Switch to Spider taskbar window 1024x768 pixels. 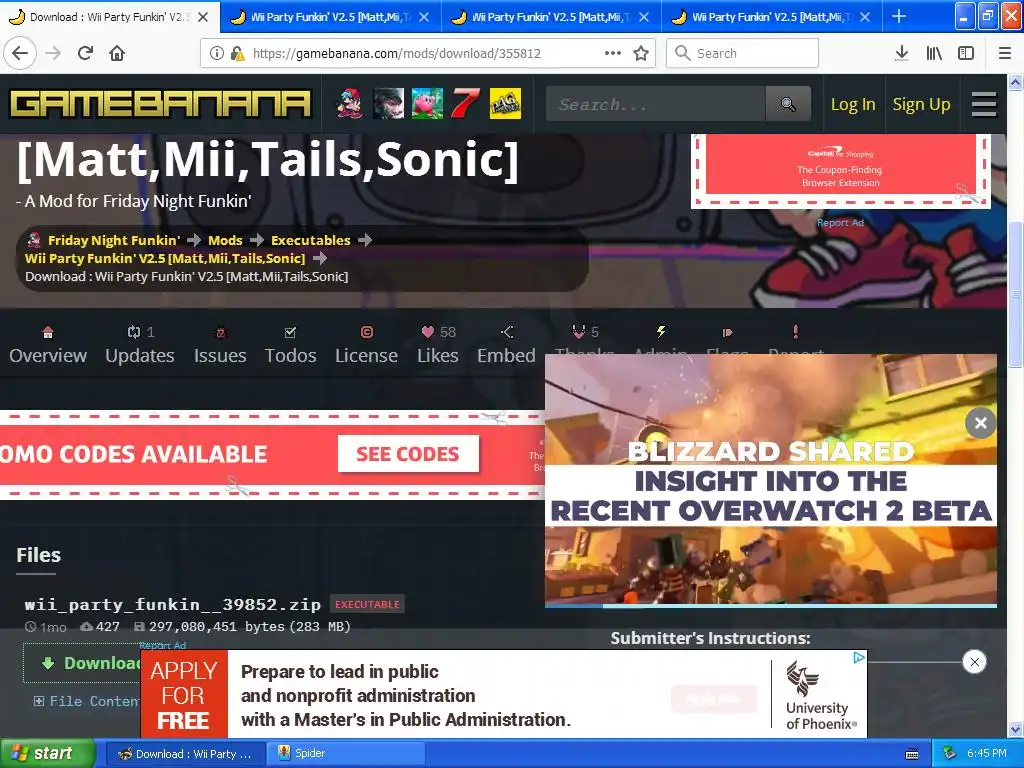click(346, 753)
